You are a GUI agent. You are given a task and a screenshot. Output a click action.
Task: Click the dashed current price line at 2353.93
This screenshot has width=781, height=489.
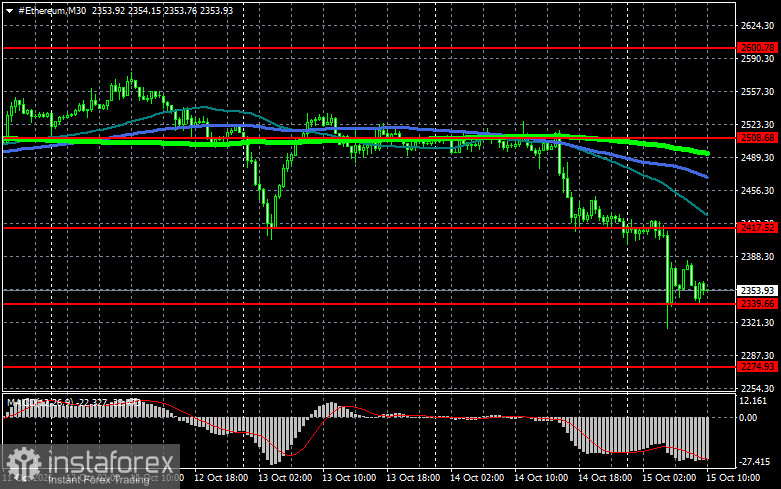click(x=369, y=290)
